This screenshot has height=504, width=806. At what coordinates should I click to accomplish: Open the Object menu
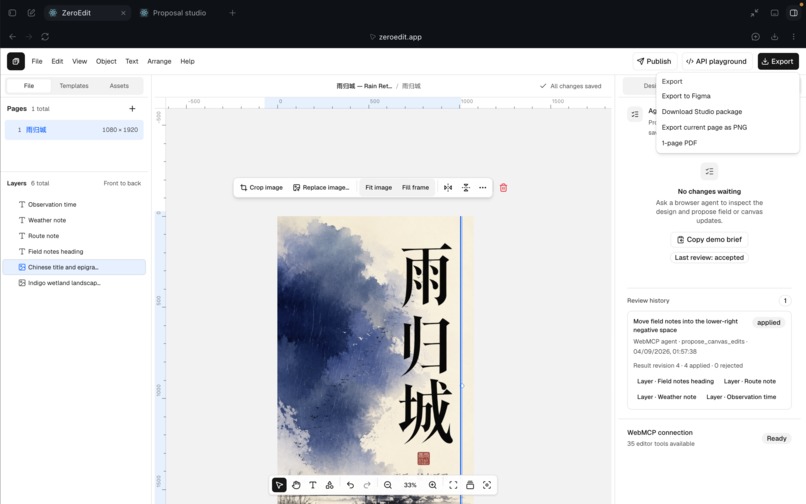106,61
